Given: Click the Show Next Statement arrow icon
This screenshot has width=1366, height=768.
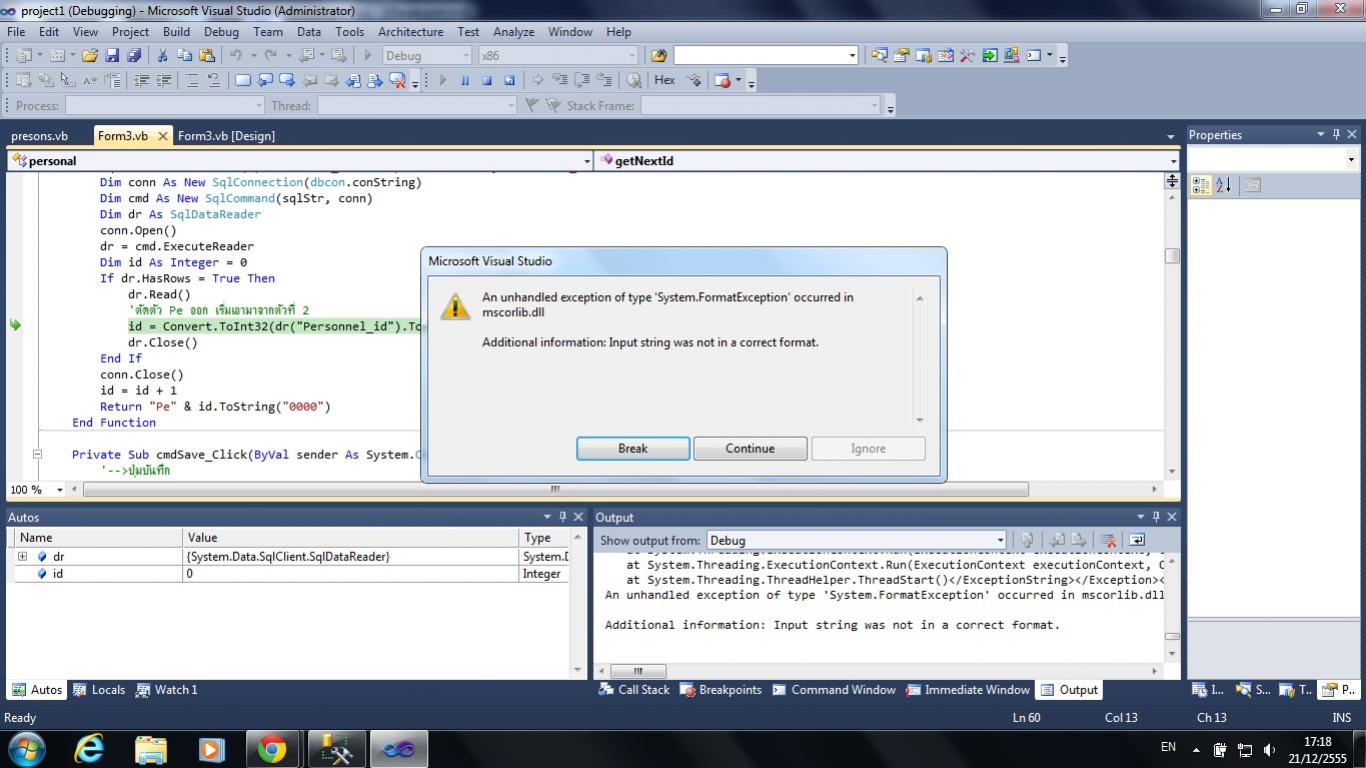Looking at the screenshot, I should [537, 80].
